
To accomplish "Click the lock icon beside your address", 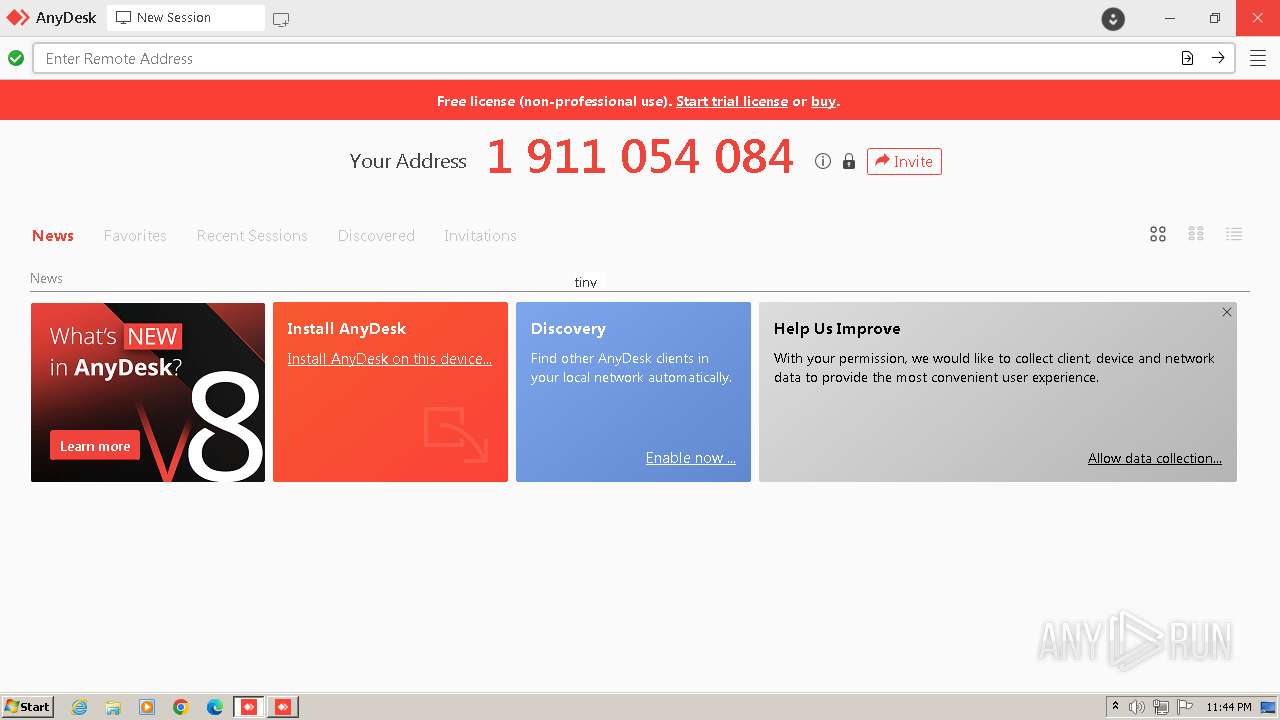I will coord(849,161).
